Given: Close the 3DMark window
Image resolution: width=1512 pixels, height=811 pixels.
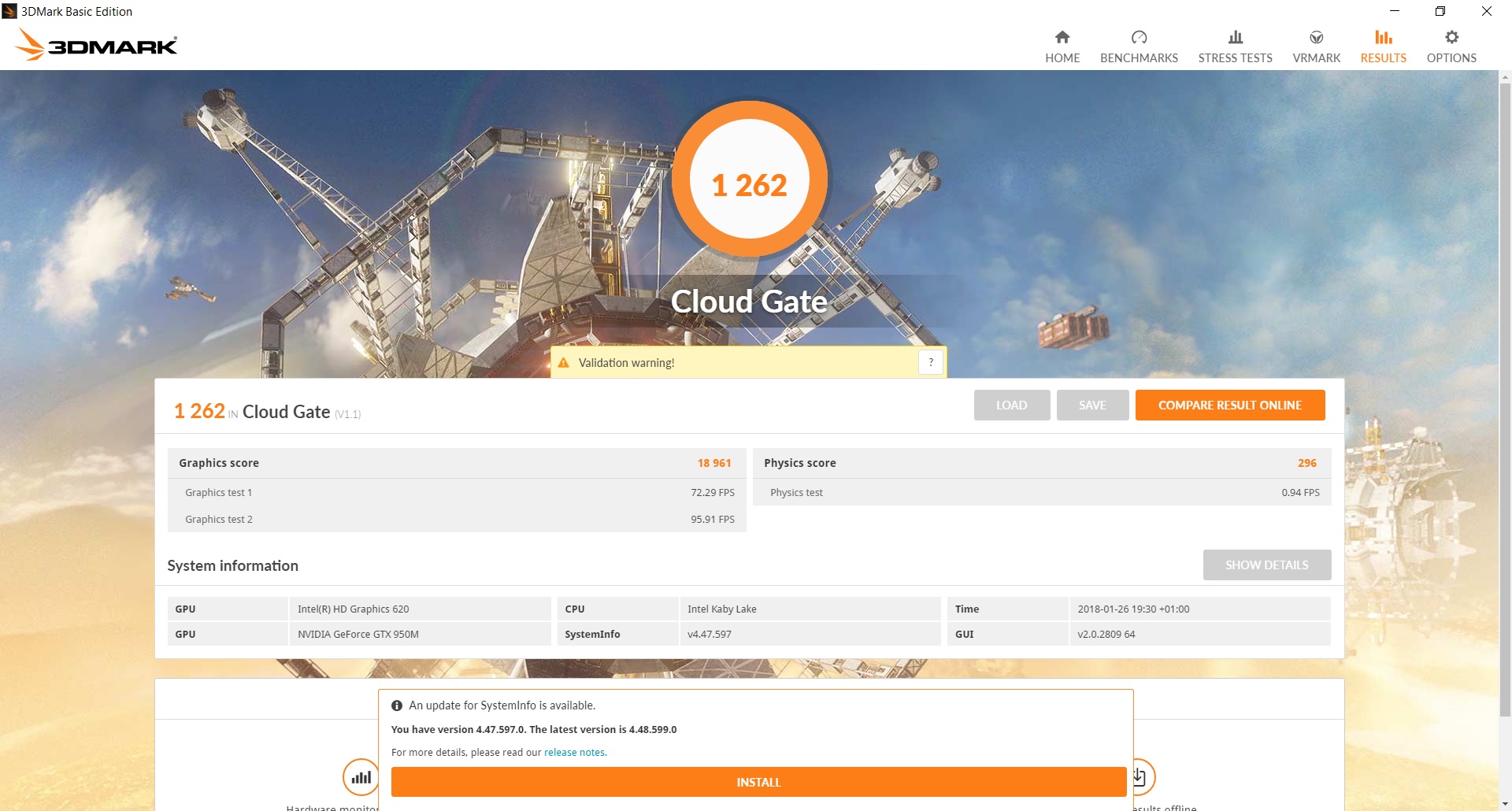Looking at the screenshot, I should pyautogui.click(x=1487, y=11).
